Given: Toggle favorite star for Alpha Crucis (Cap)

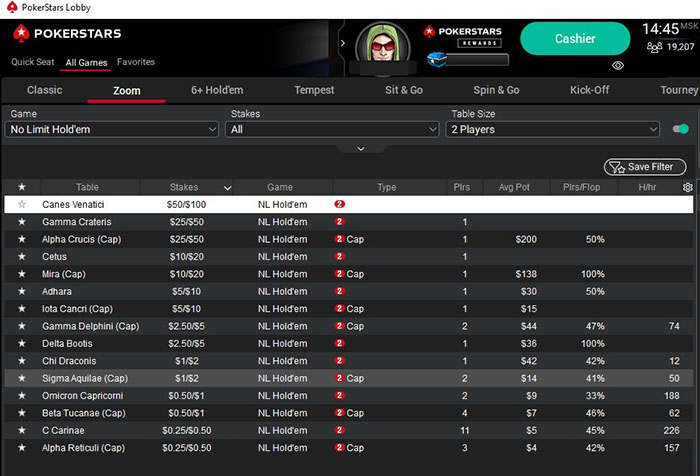Looking at the screenshot, I should 21,239.
